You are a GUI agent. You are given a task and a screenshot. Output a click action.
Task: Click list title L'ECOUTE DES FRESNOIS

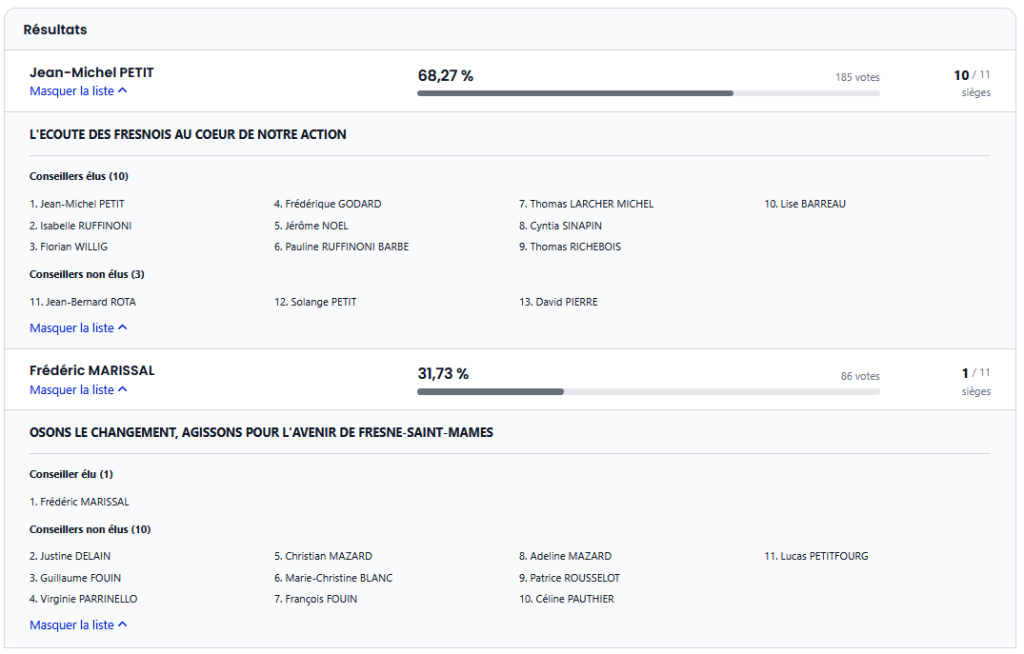tap(188, 135)
